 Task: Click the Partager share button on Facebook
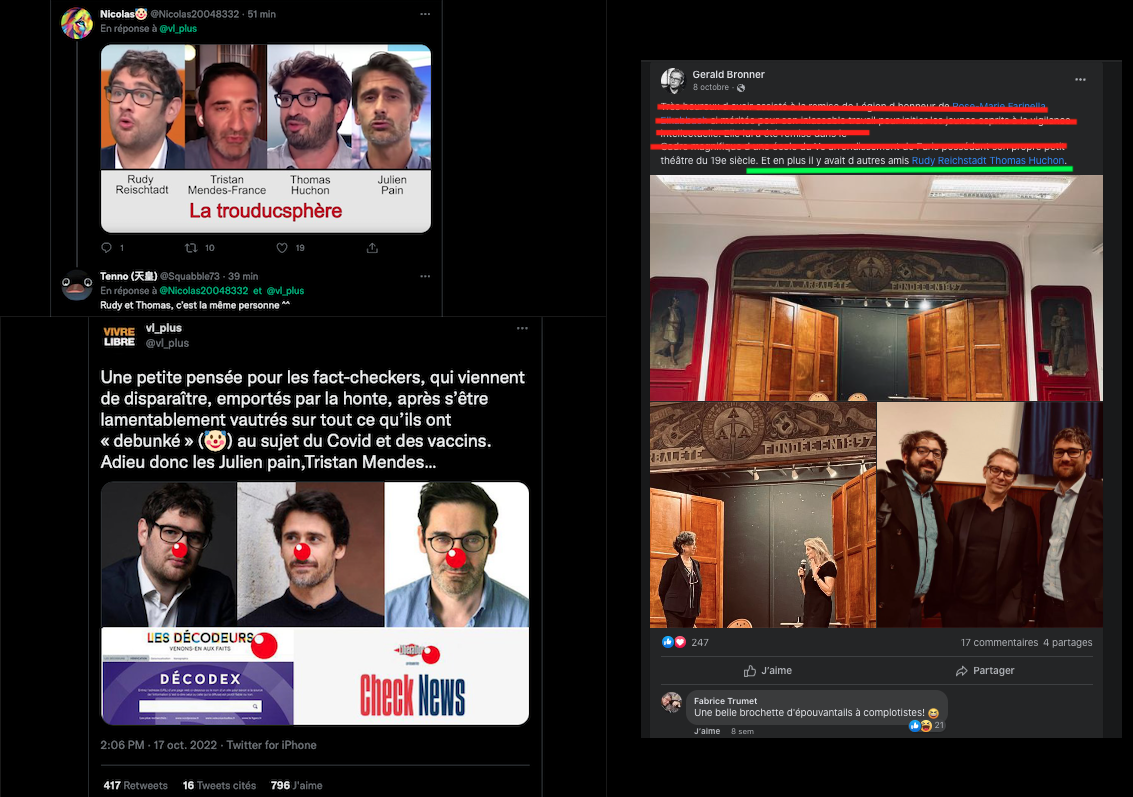(x=984, y=671)
